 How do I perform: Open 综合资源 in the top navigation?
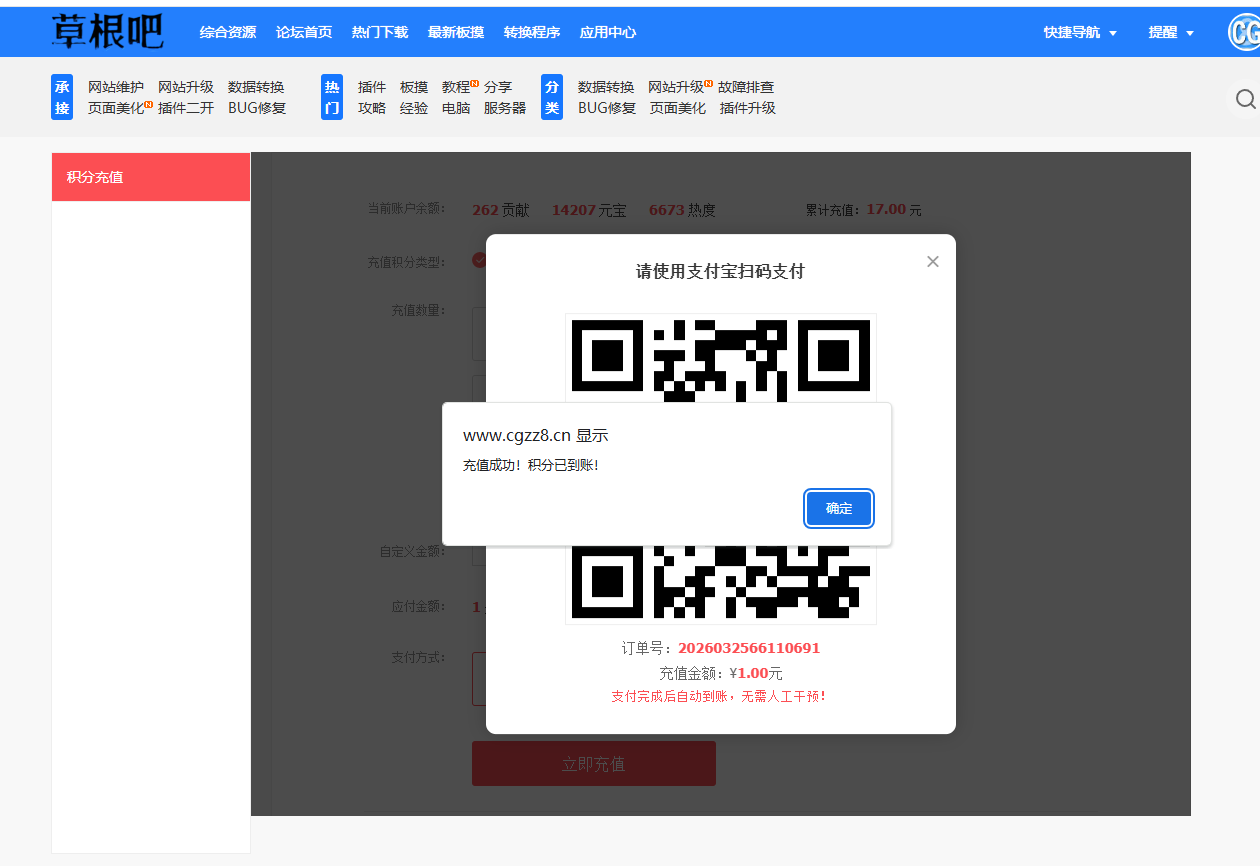pos(228,32)
